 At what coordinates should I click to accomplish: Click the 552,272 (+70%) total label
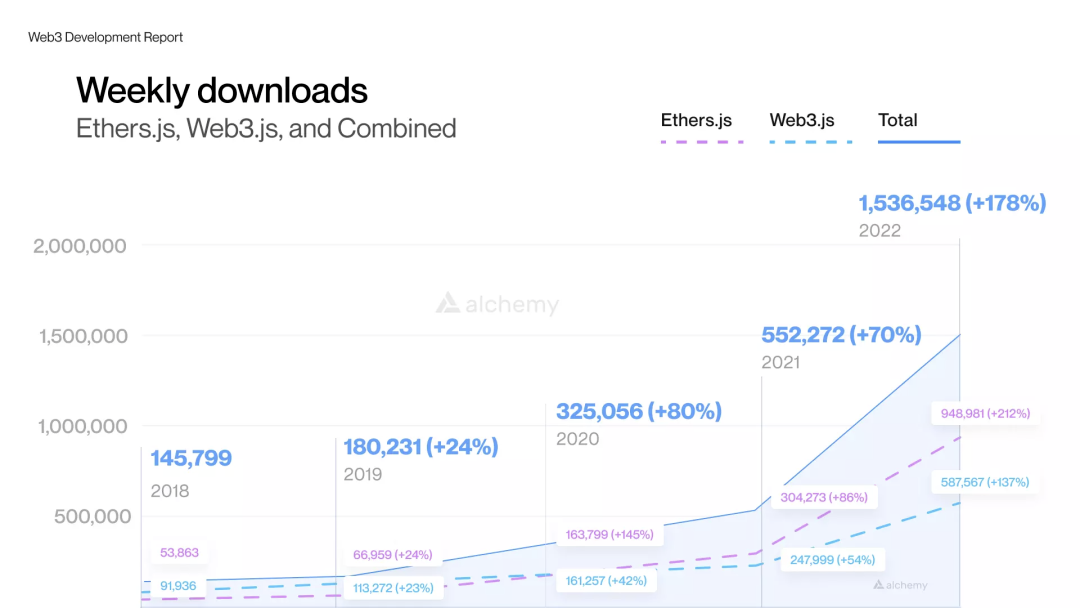click(841, 335)
